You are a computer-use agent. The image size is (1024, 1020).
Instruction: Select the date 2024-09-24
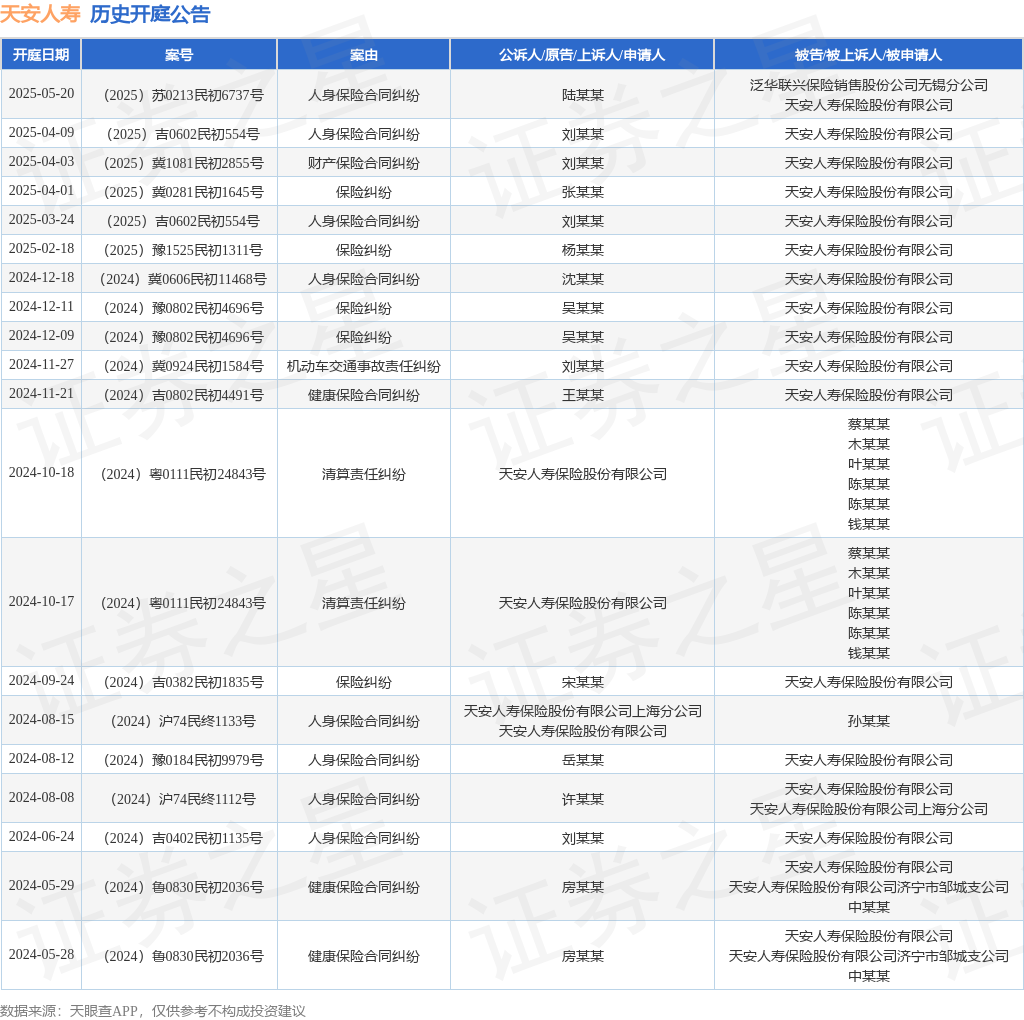tap(41, 681)
